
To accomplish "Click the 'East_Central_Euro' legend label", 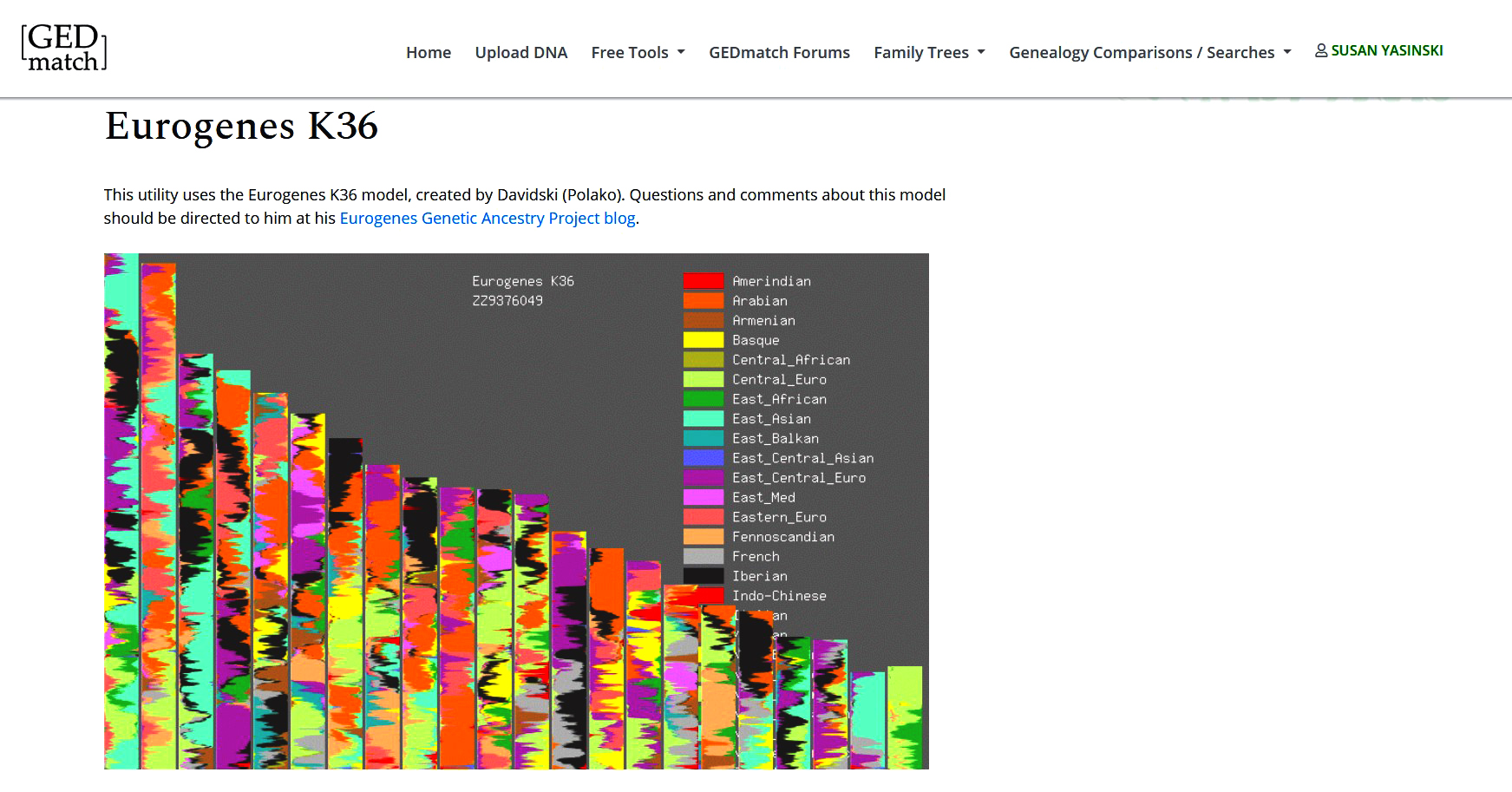I will pyautogui.click(x=799, y=478).
